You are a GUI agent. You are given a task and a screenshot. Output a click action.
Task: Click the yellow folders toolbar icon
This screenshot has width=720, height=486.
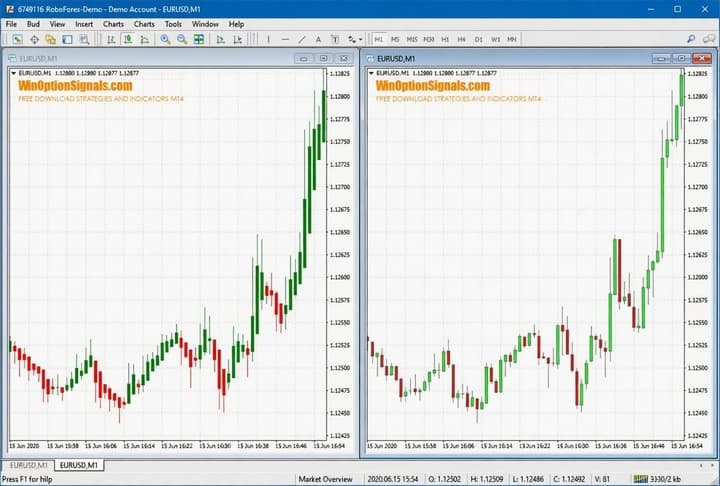(51, 40)
